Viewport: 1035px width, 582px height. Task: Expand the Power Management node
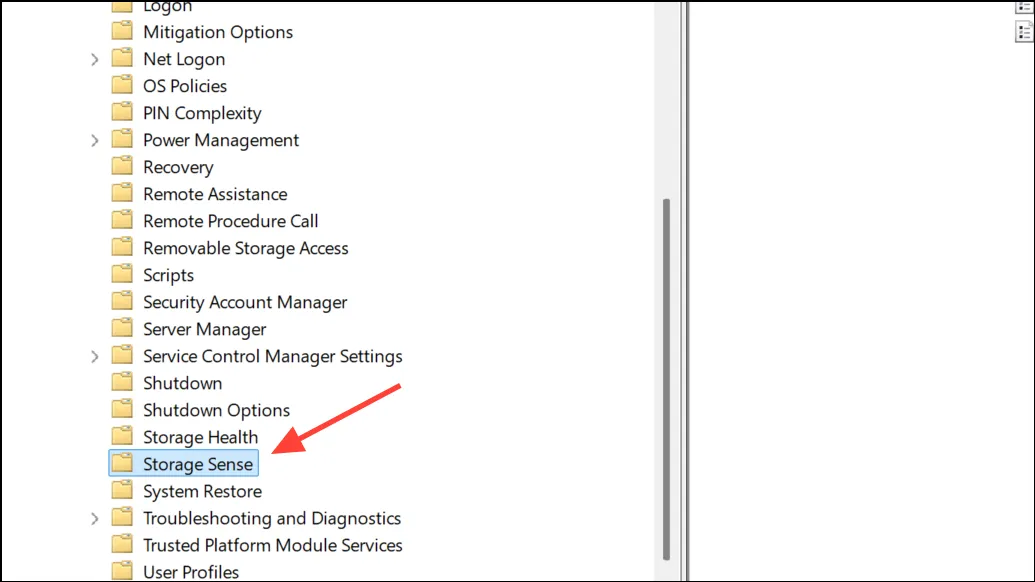(94, 141)
